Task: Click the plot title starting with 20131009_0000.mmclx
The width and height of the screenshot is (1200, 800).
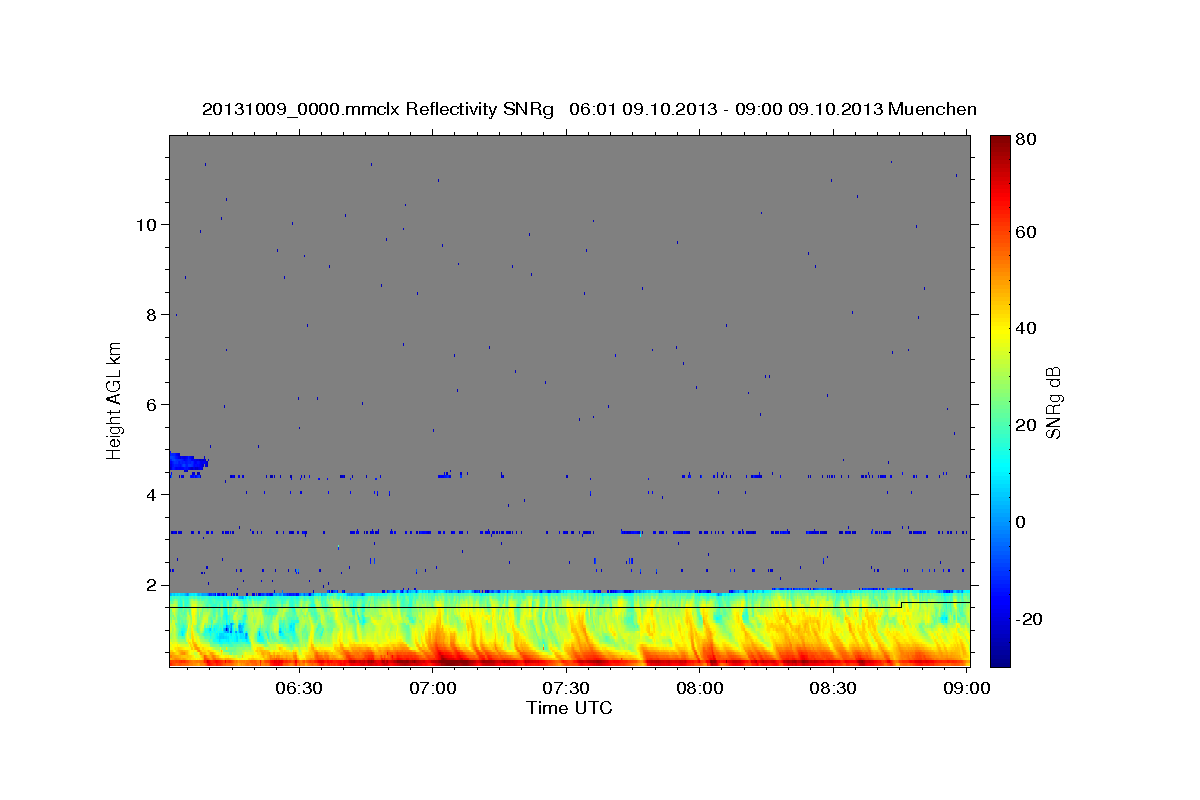Action: pyautogui.click(x=589, y=109)
